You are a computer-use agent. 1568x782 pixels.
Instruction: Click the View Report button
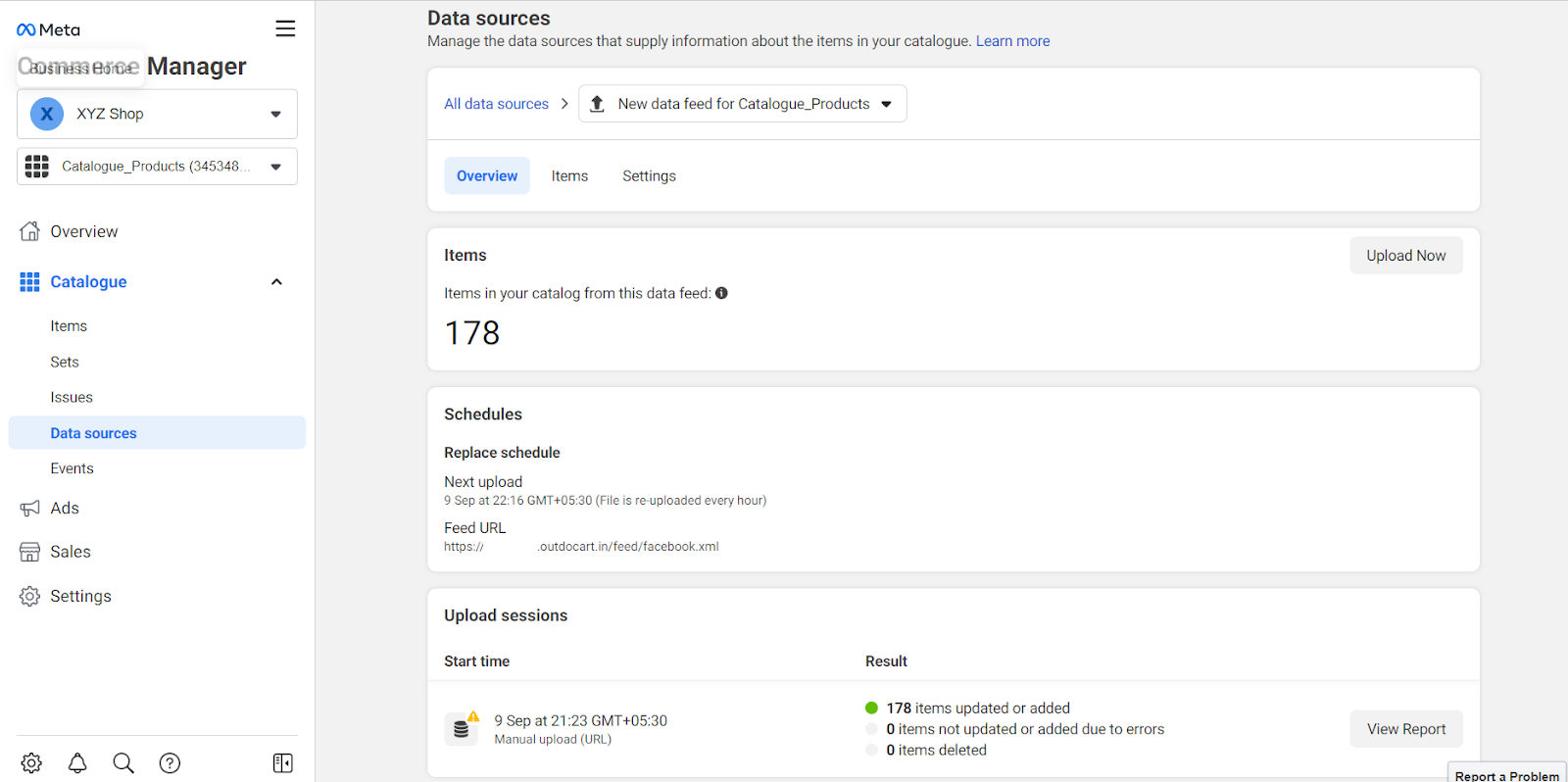tap(1405, 729)
